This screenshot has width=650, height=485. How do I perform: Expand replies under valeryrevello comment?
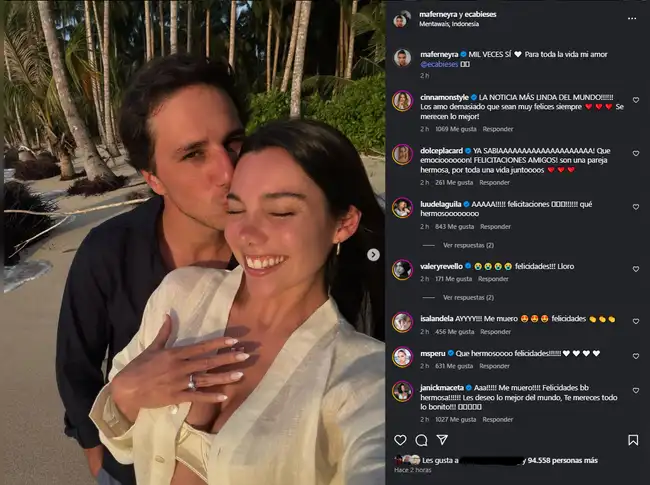pos(468,298)
